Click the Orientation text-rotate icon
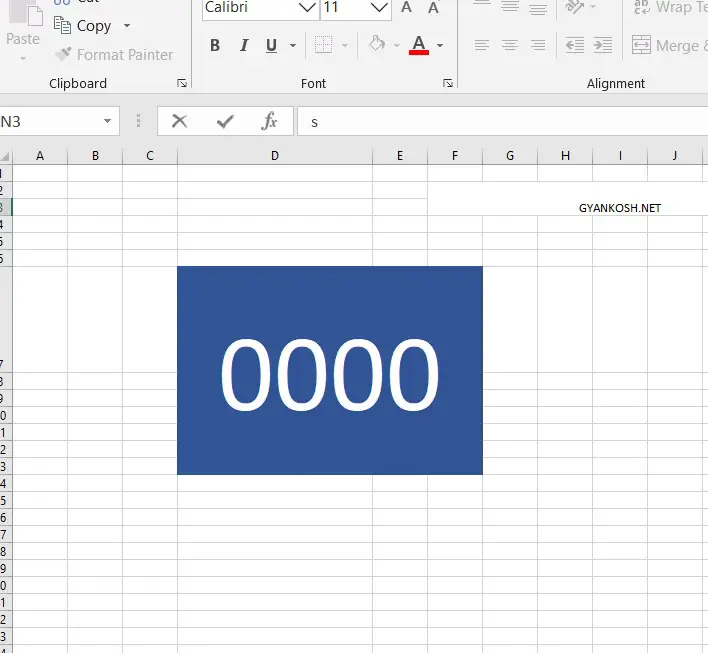Screen dimensions: 708x653 click(x=575, y=6)
